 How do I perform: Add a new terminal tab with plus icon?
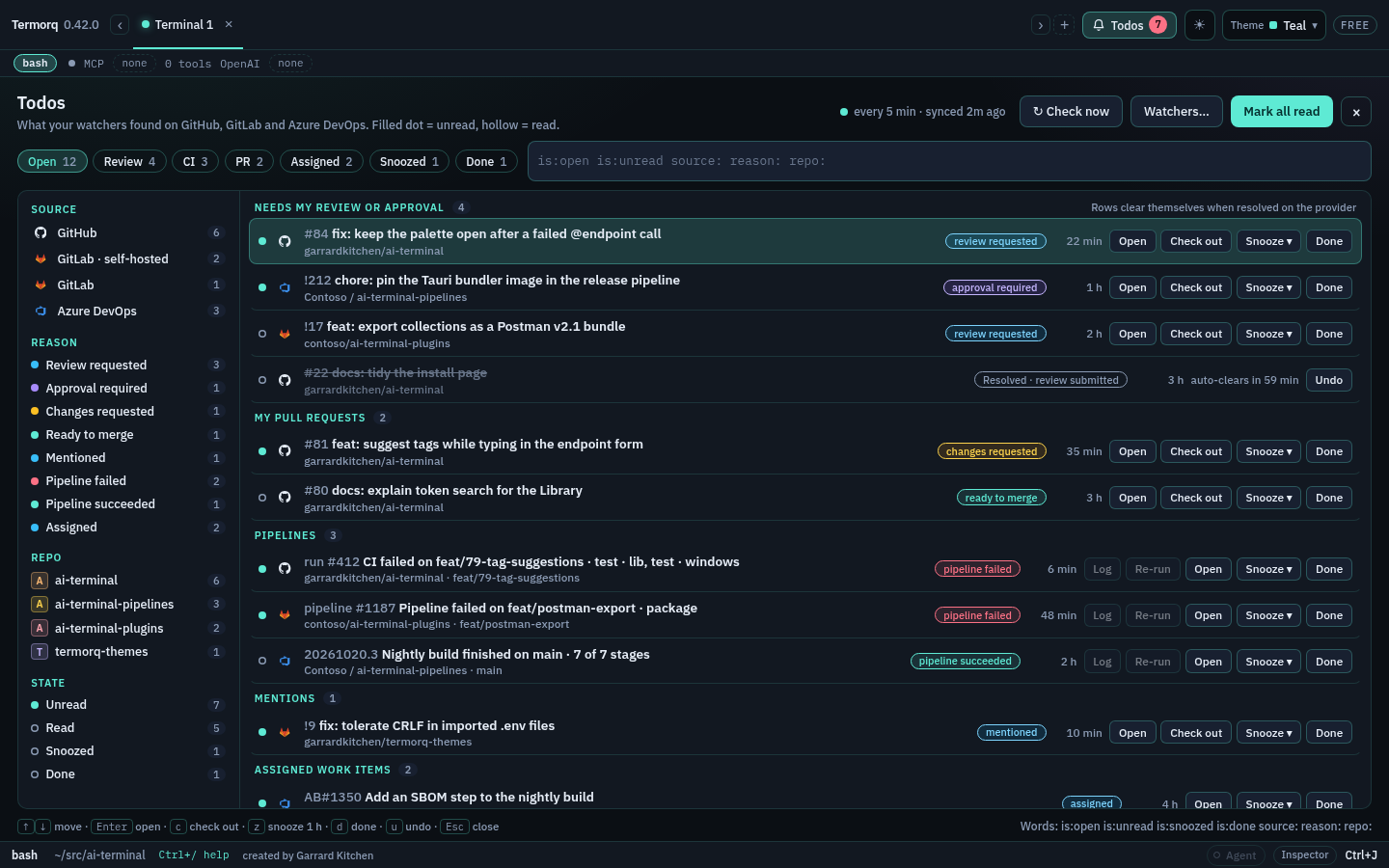(1065, 25)
